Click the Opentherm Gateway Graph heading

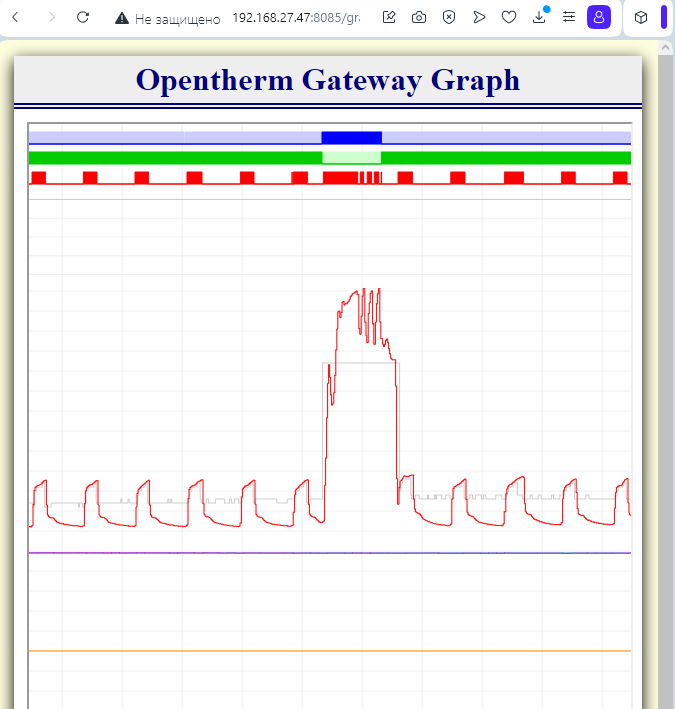click(328, 80)
